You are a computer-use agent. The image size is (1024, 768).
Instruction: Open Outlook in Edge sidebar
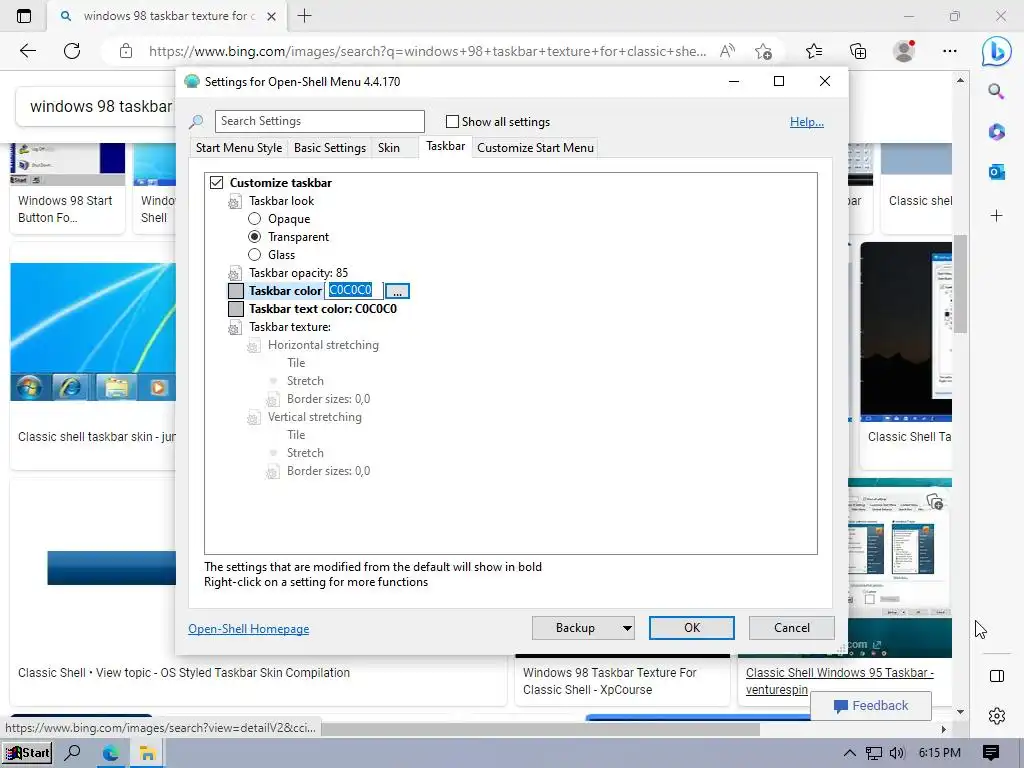[x=997, y=172]
